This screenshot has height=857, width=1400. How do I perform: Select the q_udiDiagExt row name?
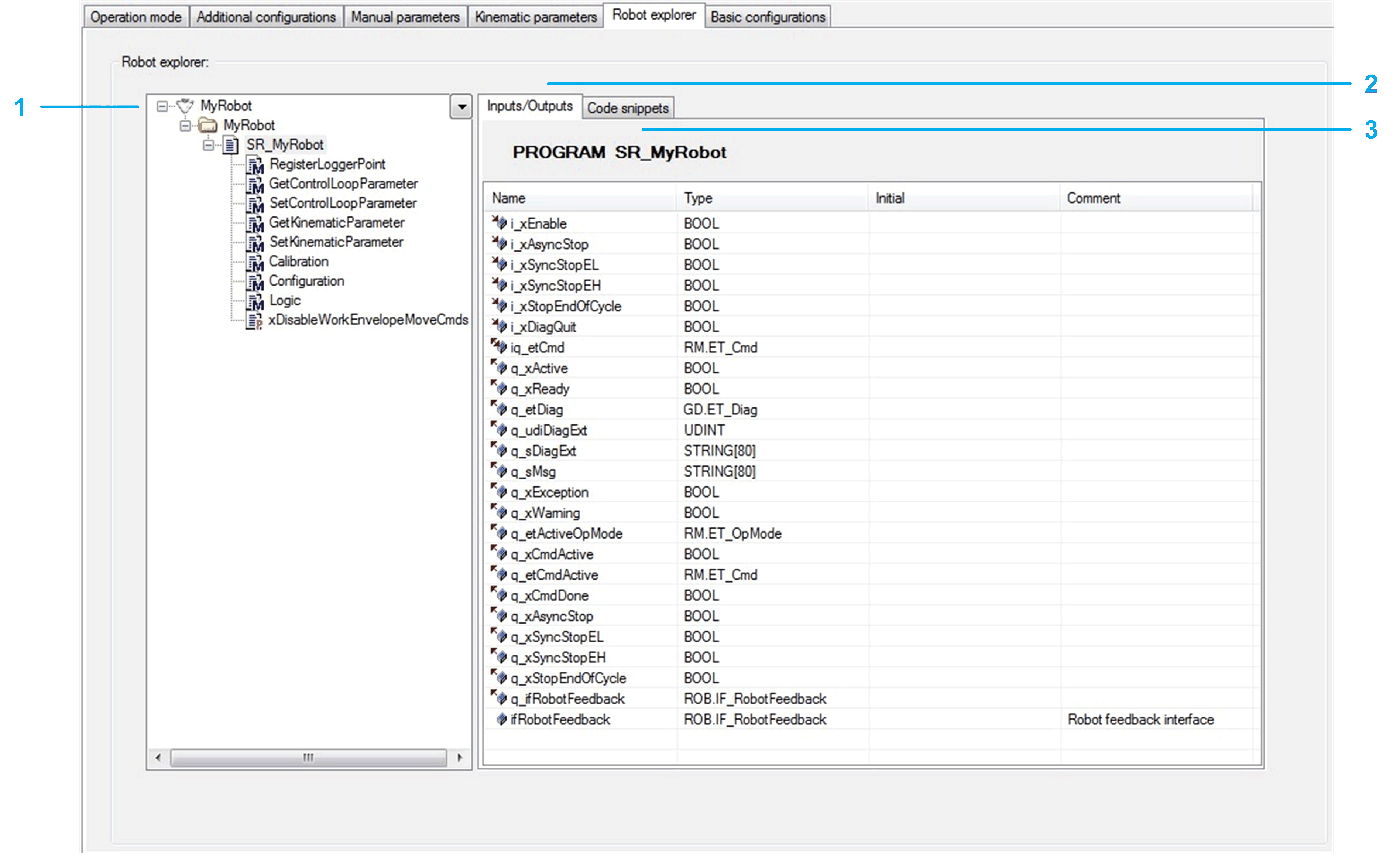click(x=548, y=431)
